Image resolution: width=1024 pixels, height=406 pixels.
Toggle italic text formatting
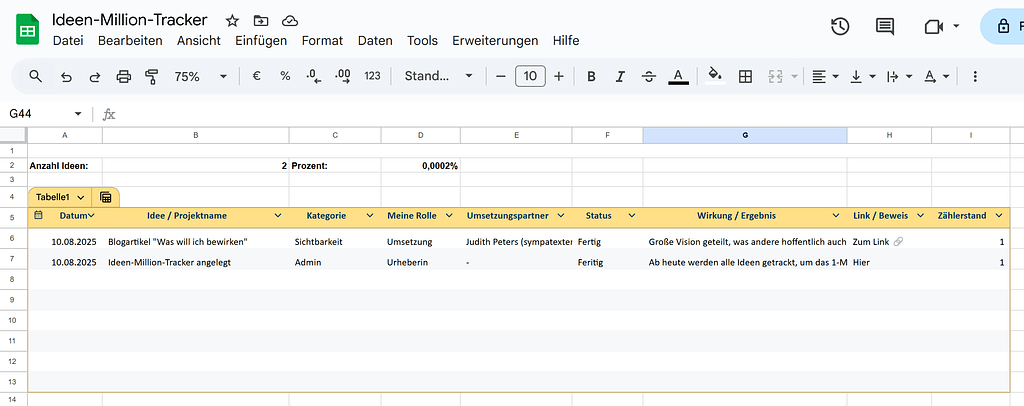[x=620, y=76]
